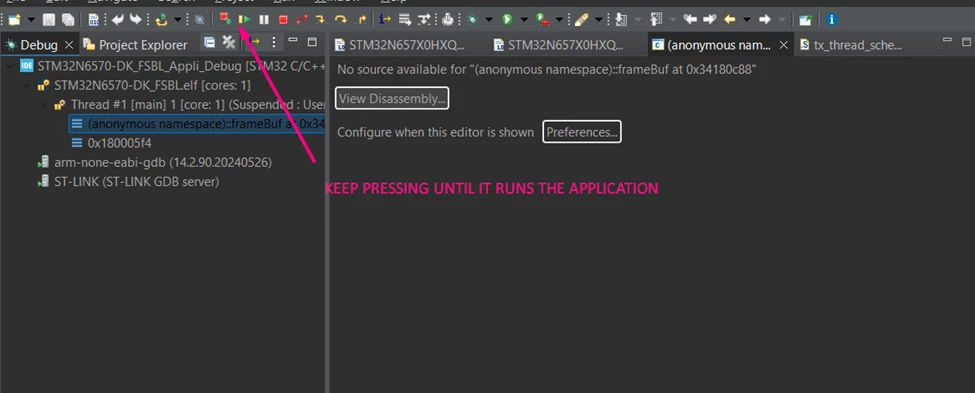Click the External Tools run icon

point(543,20)
